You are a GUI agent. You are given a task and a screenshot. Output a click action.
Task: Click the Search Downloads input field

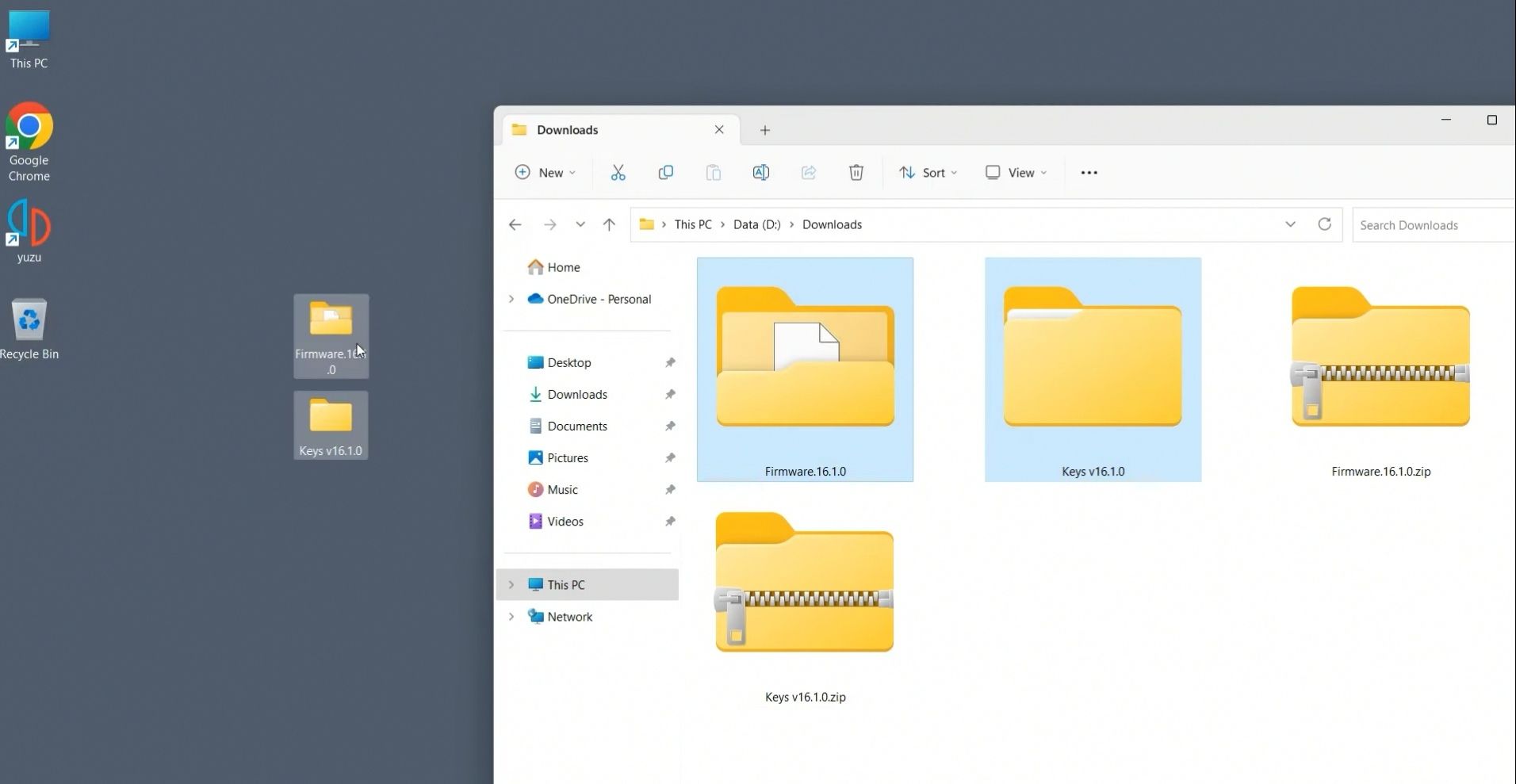1431,225
